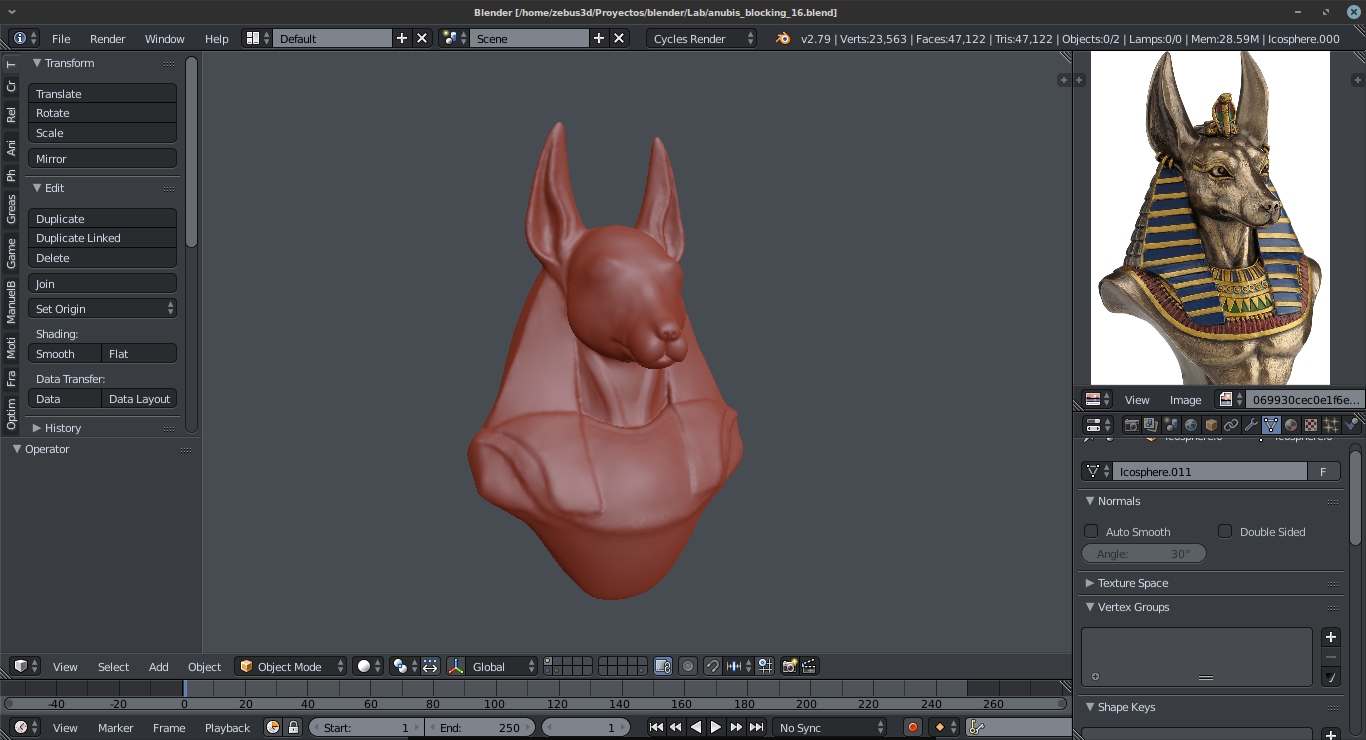Open the Image menu in image editor
The width and height of the screenshot is (1366, 740).
(x=1186, y=400)
